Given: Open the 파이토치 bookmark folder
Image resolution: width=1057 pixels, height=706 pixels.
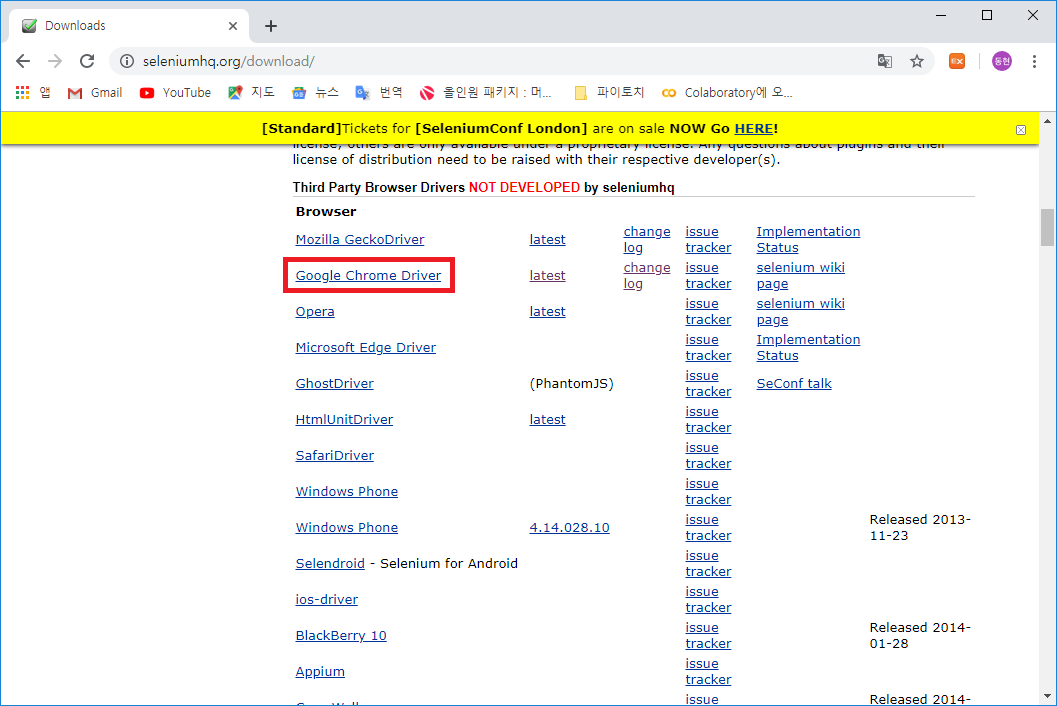Looking at the screenshot, I should [609, 92].
